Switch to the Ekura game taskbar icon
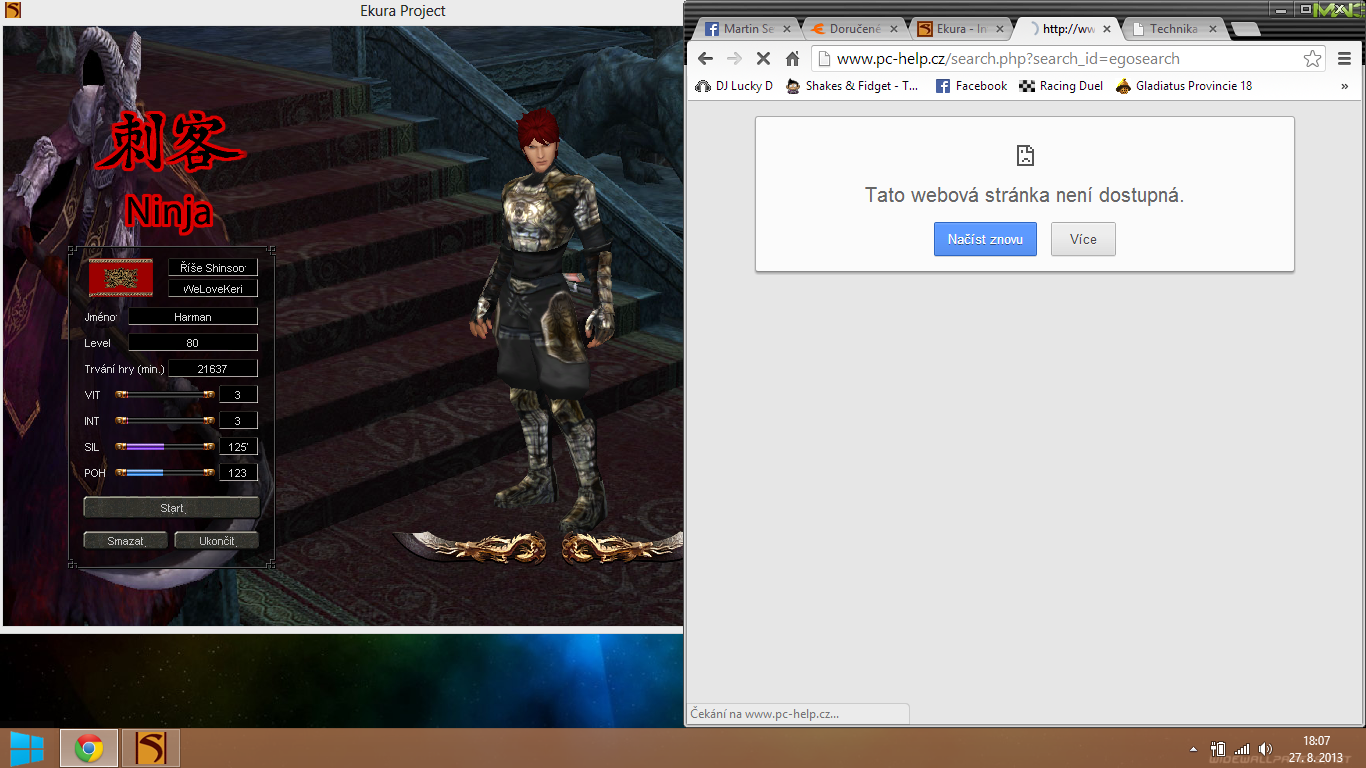The width and height of the screenshot is (1366, 768). pos(151,748)
